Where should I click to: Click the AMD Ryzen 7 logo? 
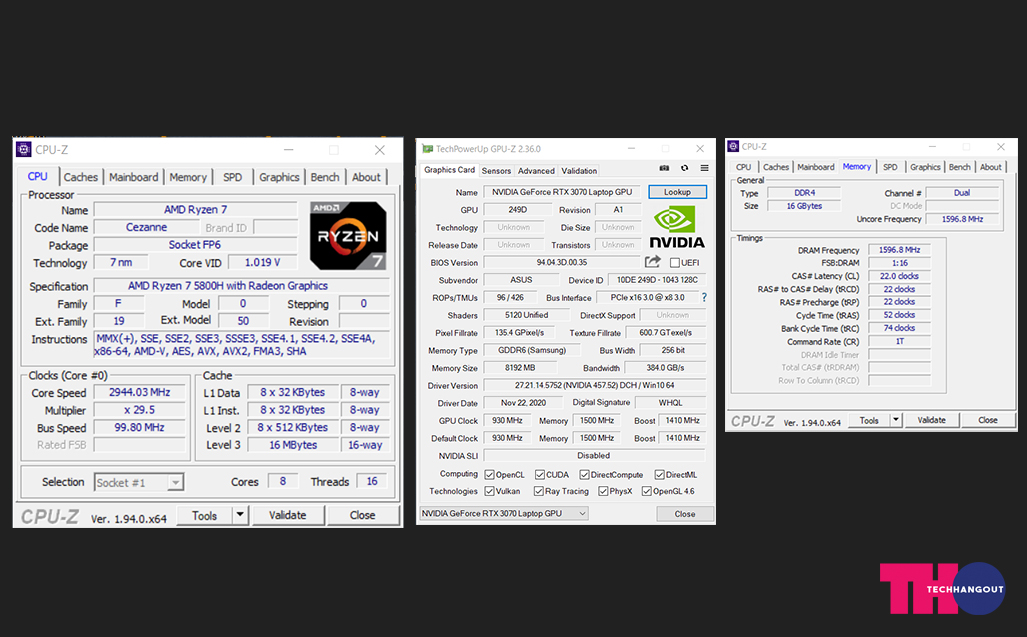click(348, 236)
